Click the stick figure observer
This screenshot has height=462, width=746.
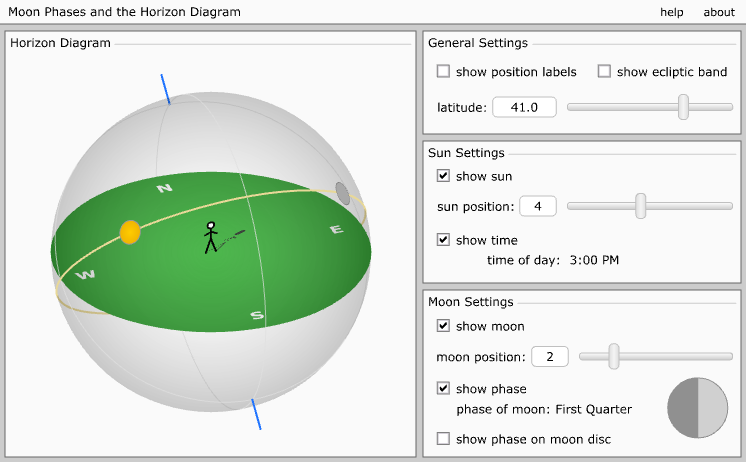210,237
